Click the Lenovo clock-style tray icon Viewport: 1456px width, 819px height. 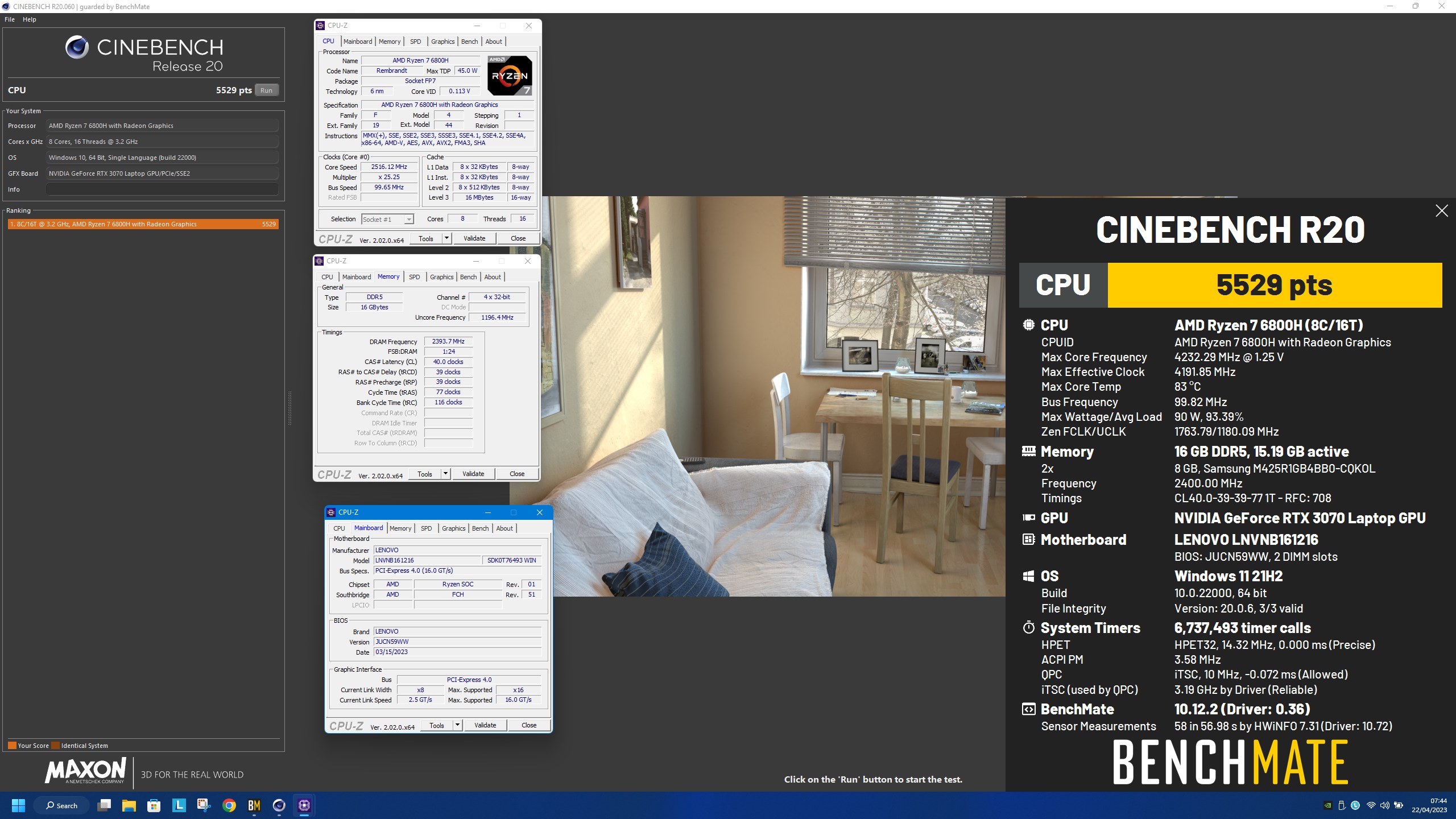point(1355,805)
